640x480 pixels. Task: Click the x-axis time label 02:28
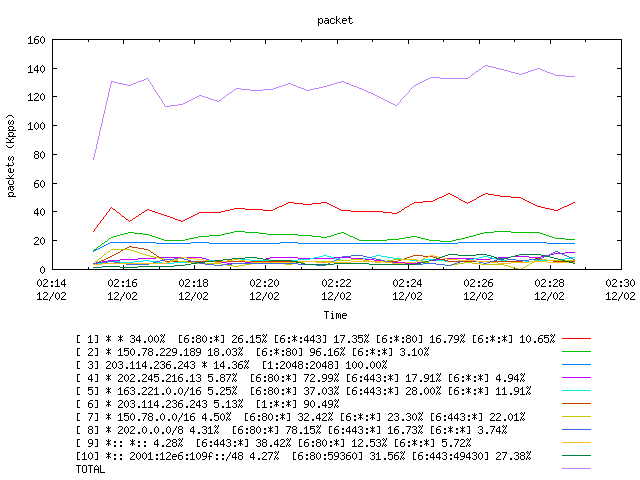click(549, 283)
